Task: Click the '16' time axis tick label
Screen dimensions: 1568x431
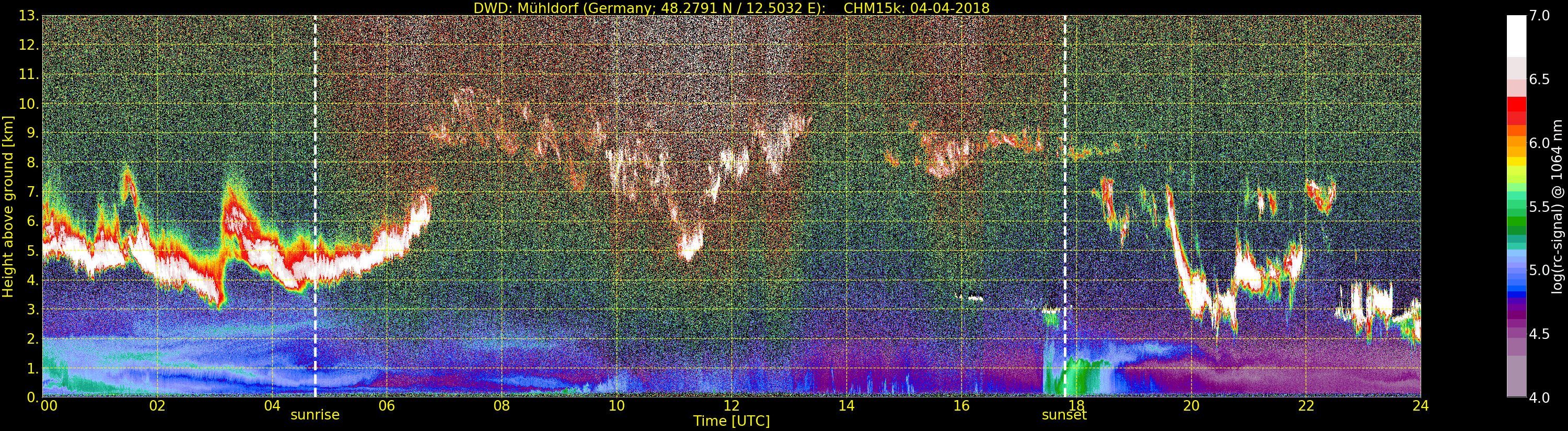Action: point(961,406)
